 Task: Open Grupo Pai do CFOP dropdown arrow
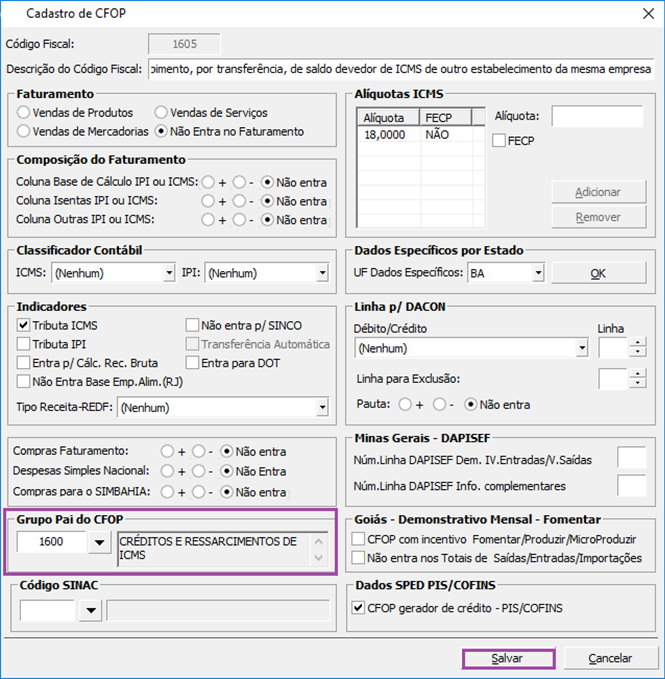tap(99, 542)
